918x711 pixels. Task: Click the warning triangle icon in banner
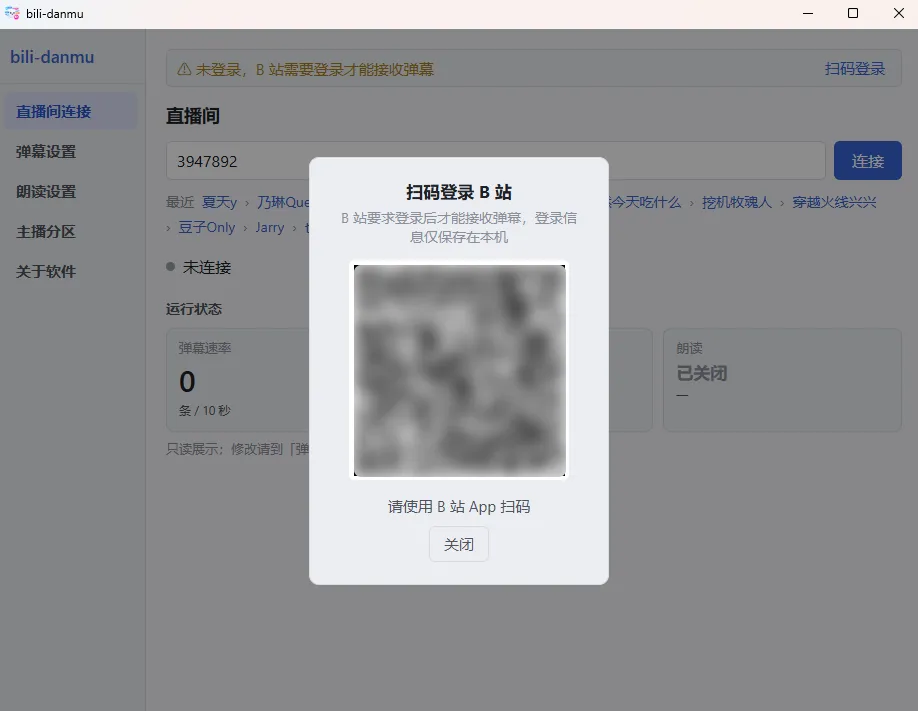(184, 69)
